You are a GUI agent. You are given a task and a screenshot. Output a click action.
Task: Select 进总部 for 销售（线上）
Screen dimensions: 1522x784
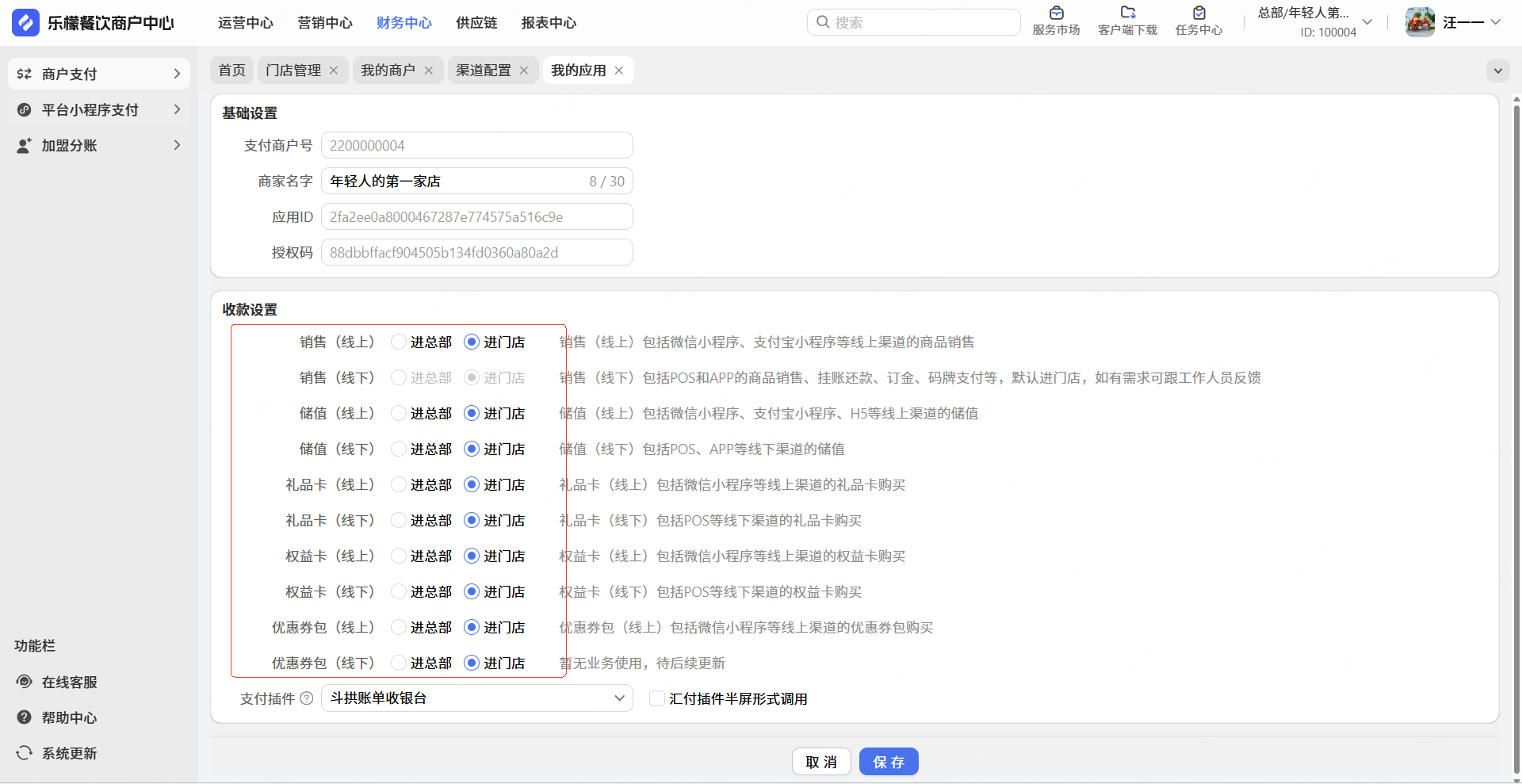(x=399, y=342)
